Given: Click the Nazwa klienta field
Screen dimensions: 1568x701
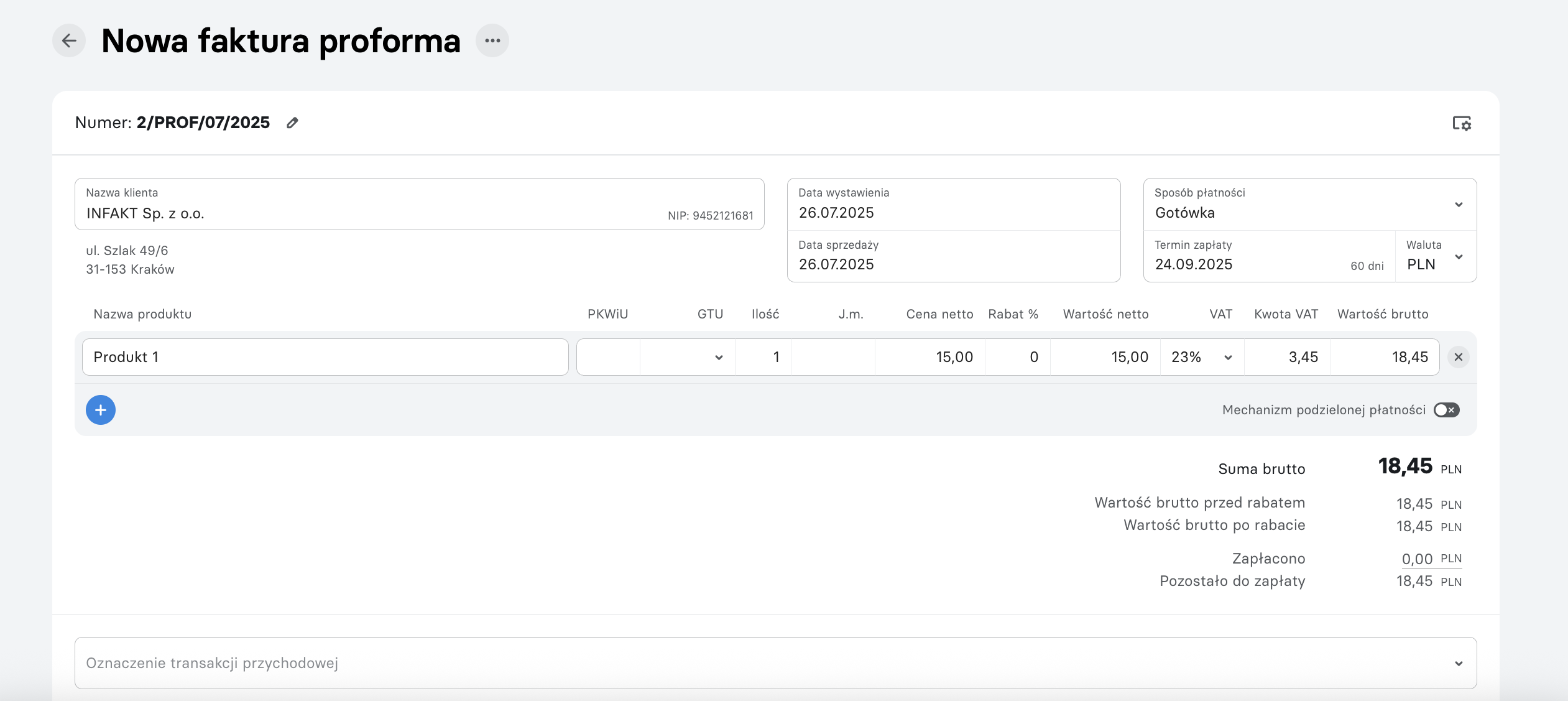Looking at the screenshot, I should coord(419,205).
